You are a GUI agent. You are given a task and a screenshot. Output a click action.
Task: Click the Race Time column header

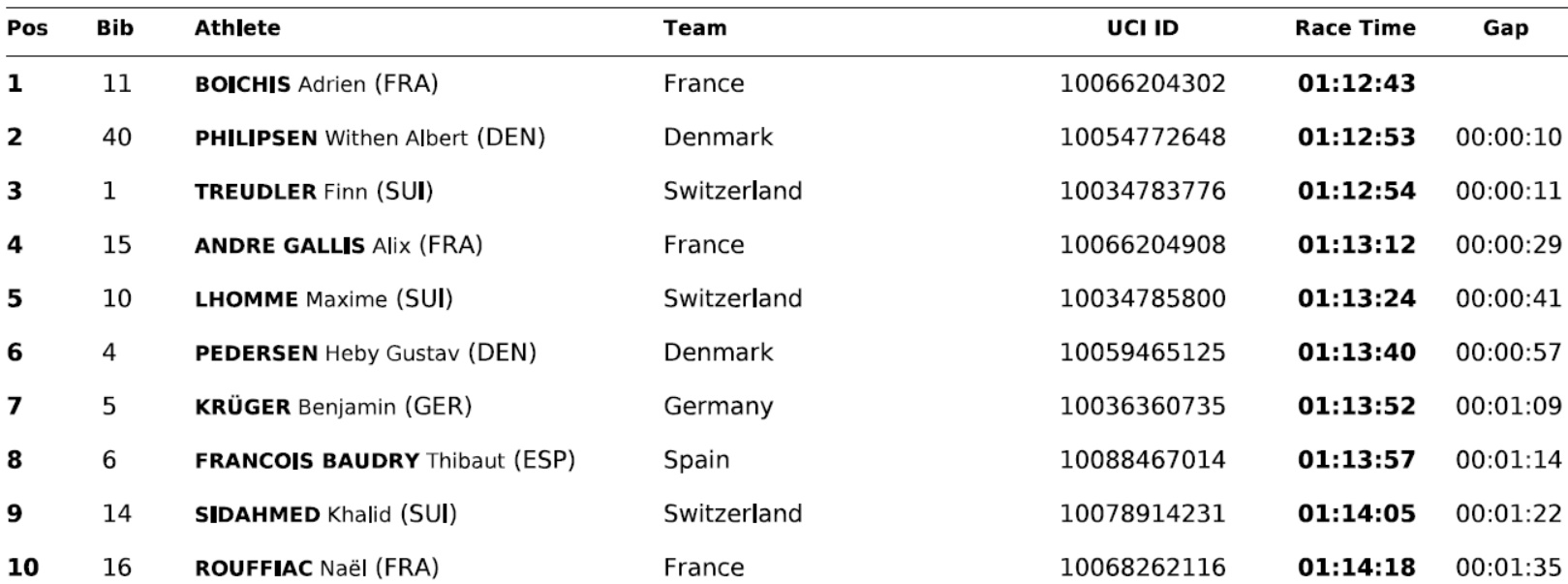click(x=1355, y=28)
